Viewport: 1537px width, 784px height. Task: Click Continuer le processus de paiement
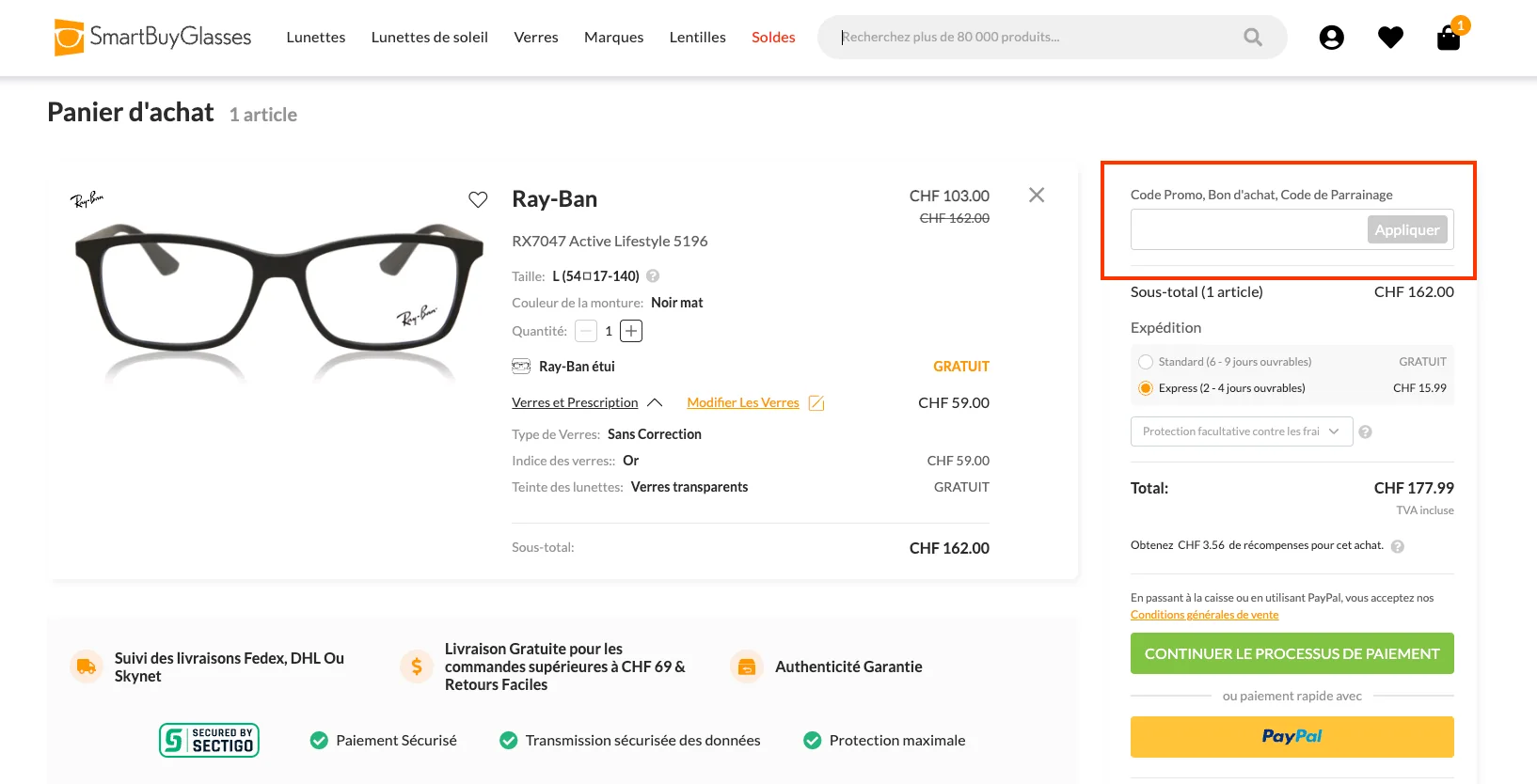[1292, 653]
